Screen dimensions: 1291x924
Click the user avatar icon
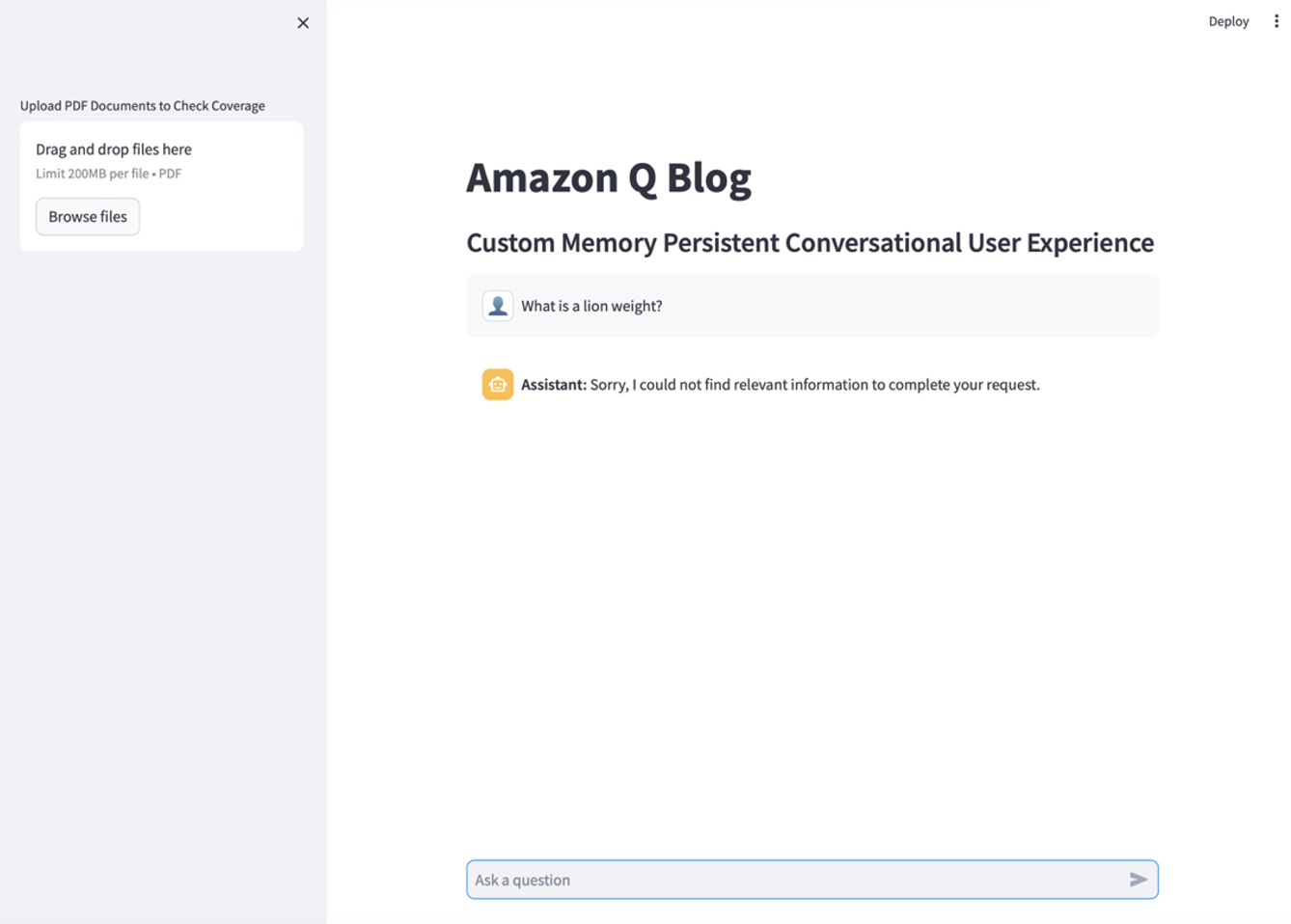pos(498,306)
